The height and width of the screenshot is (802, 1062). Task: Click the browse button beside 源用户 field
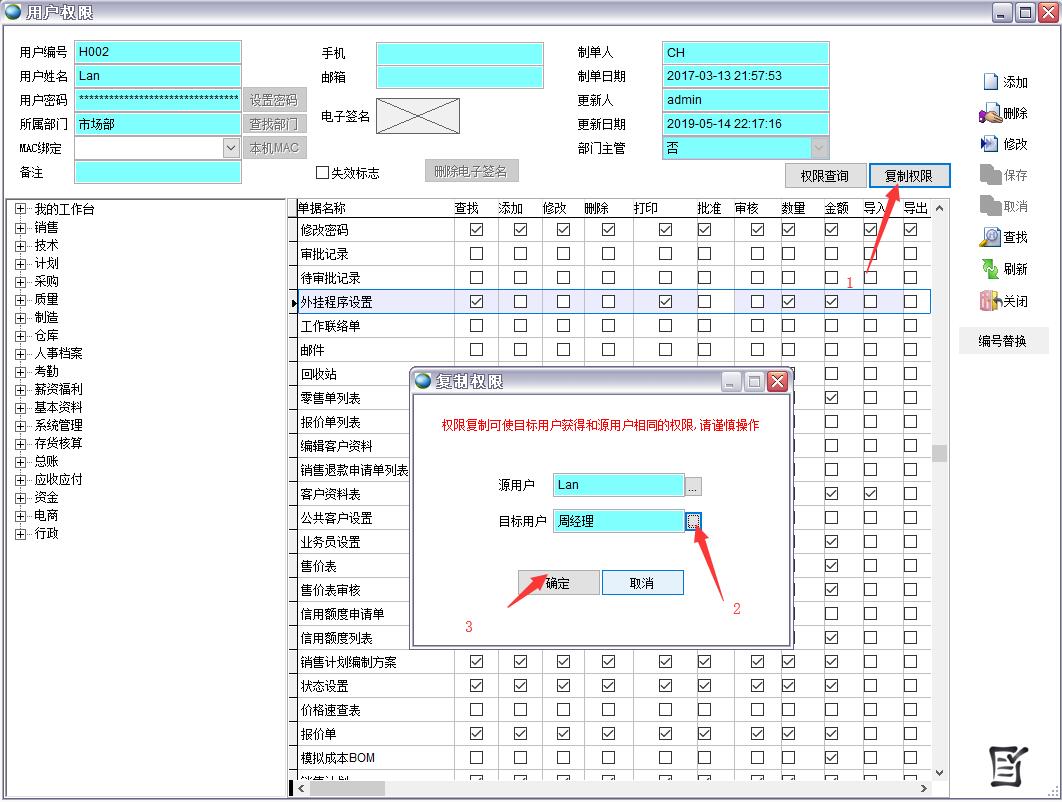[693, 485]
